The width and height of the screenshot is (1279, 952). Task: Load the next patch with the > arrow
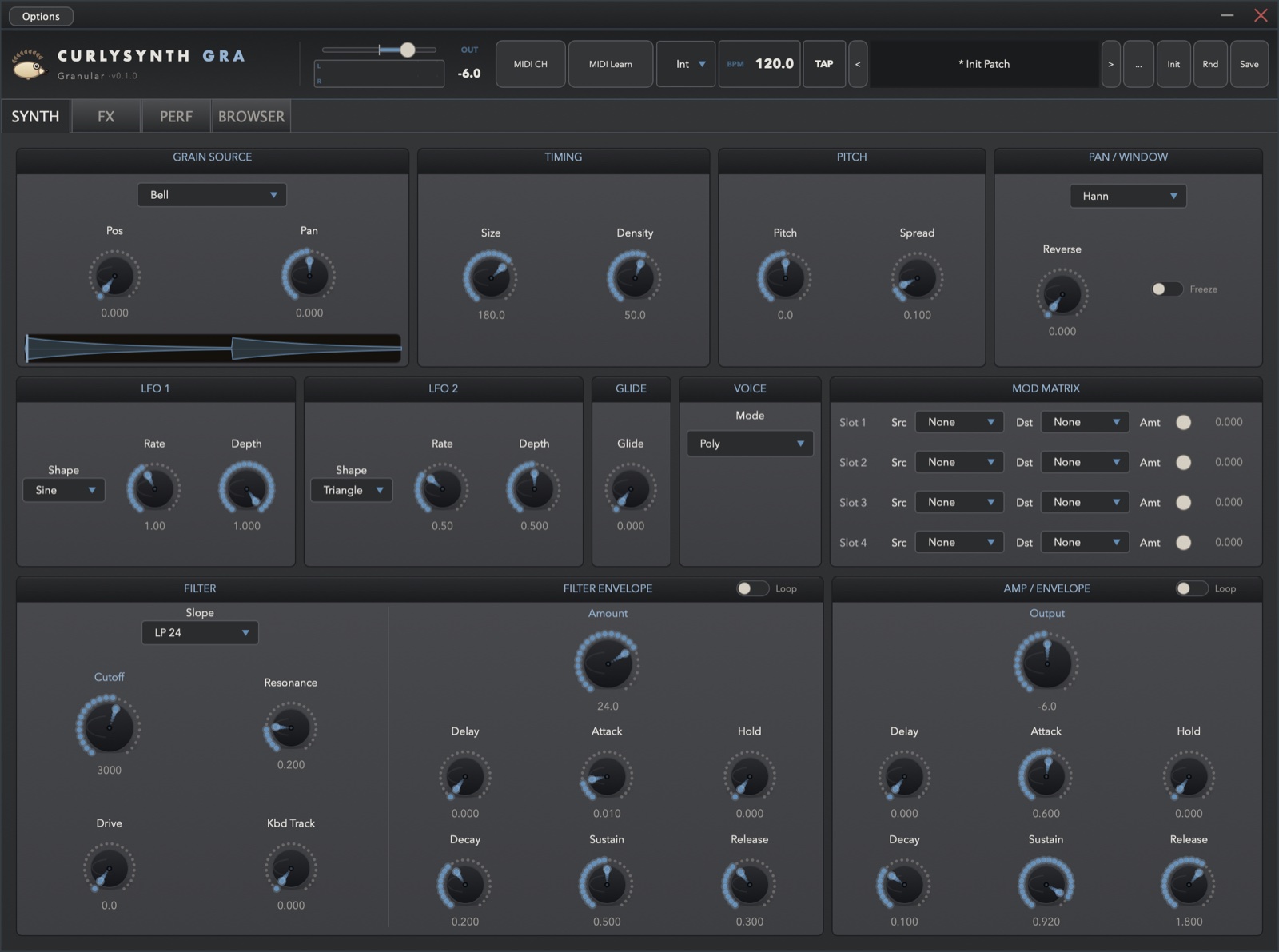1110,64
